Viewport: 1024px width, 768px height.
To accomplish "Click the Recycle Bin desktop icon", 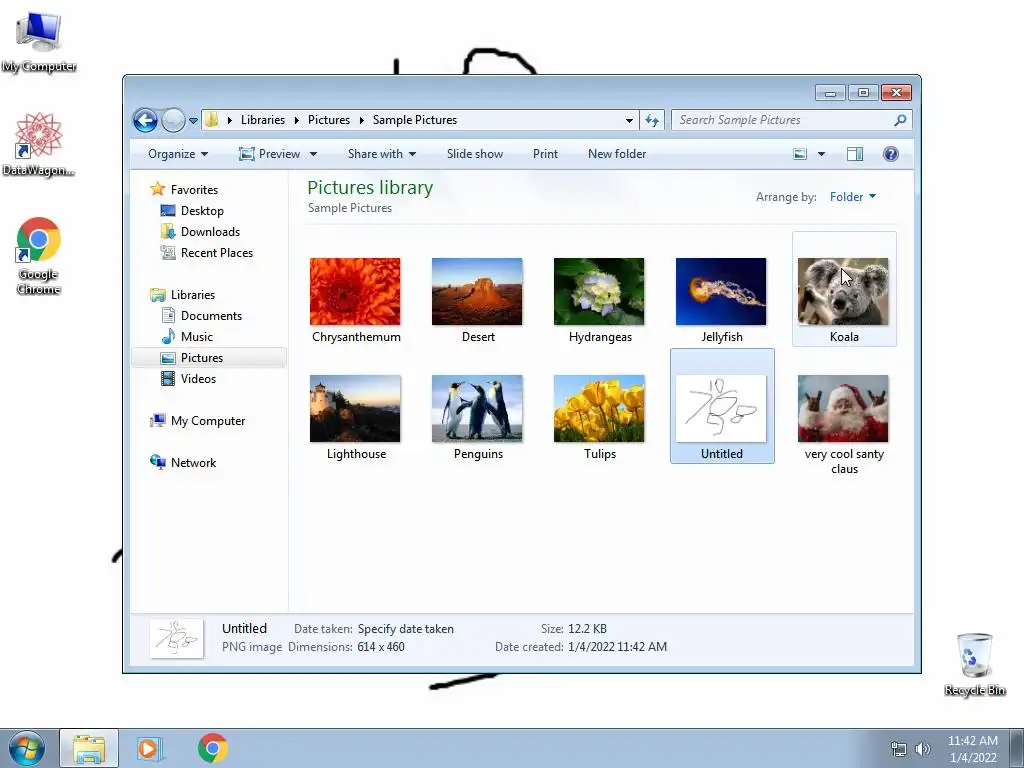I will click(975, 664).
